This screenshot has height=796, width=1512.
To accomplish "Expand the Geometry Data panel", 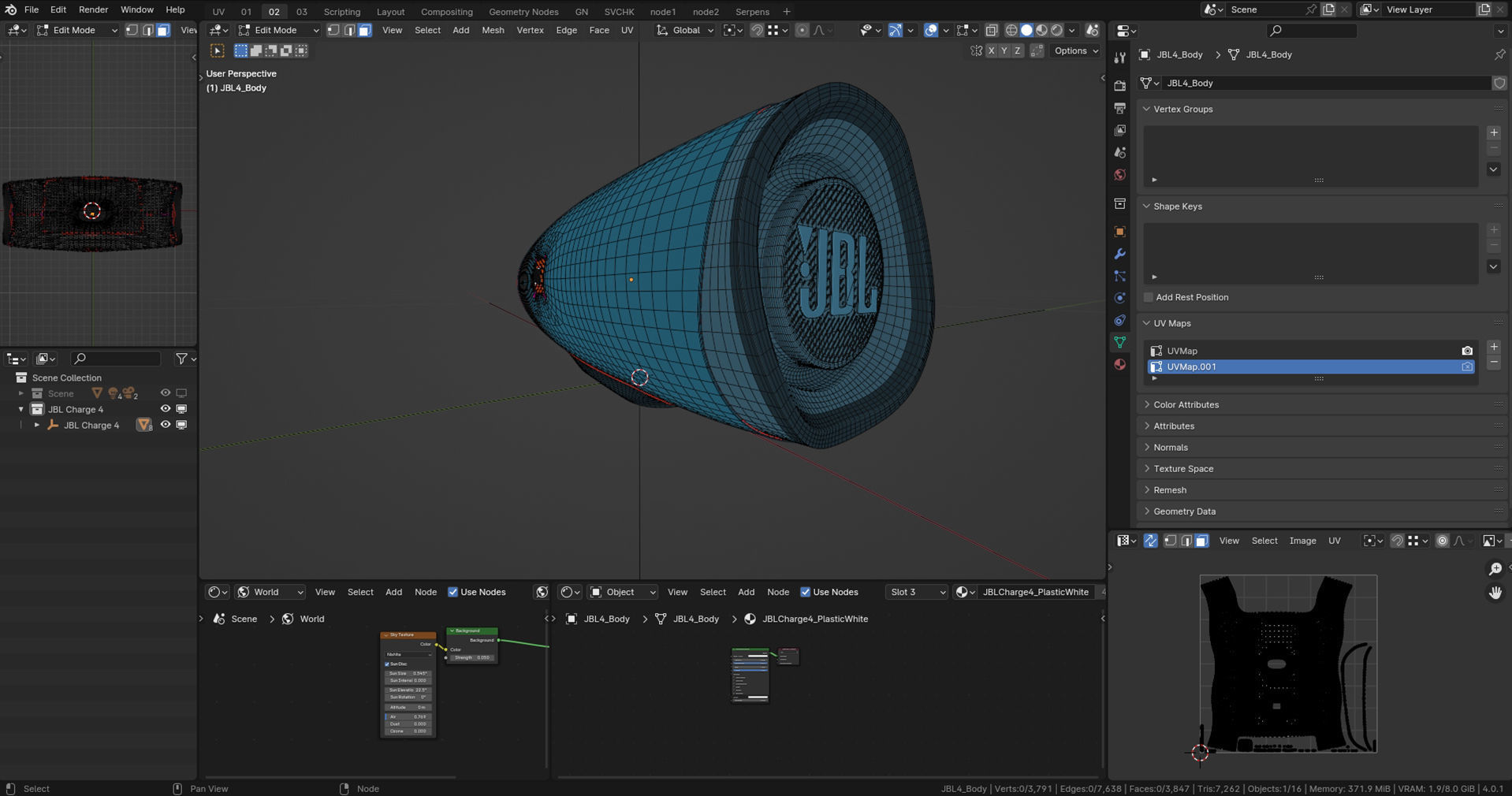I will [1184, 511].
